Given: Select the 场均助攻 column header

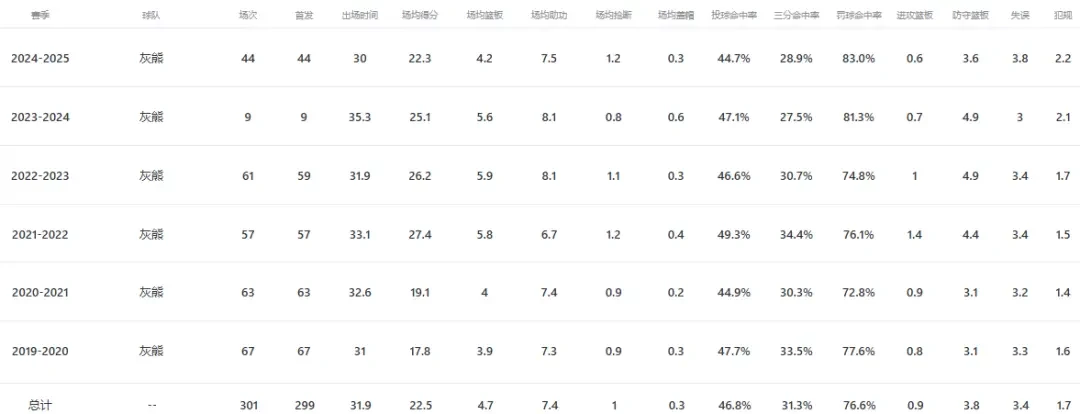Looking at the screenshot, I should click(549, 15).
